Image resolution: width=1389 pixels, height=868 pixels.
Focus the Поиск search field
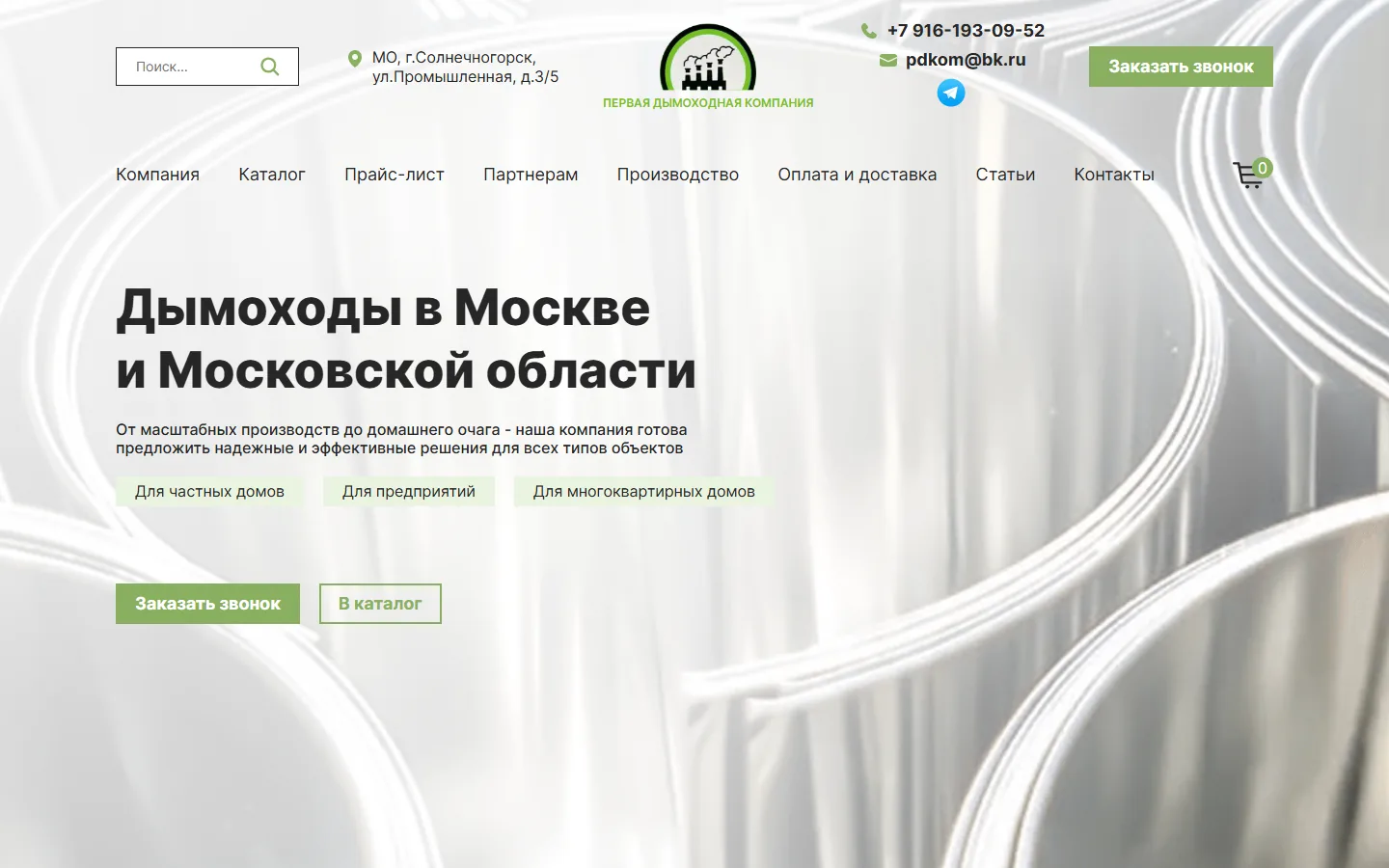click(207, 67)
